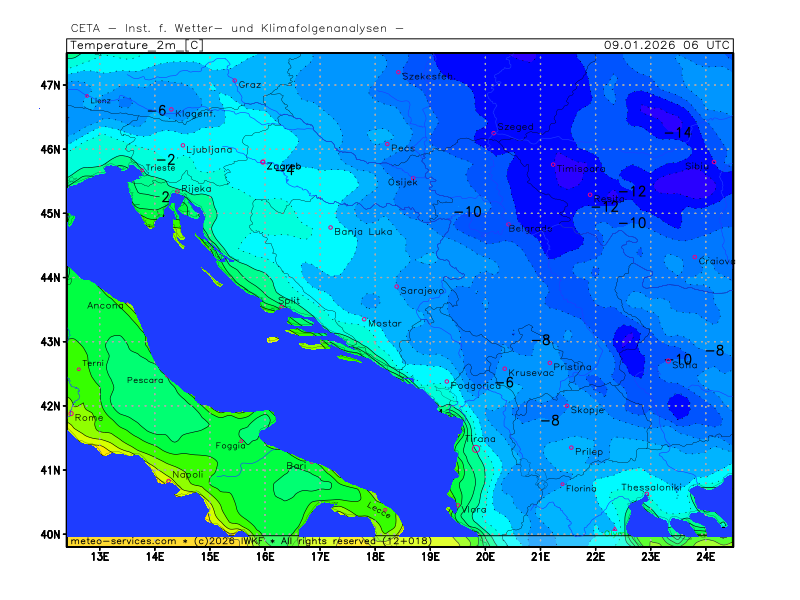Click the 44N latitude axis label
Image resolution: width=800 pixels, height=600 pixels.
tap(51, 277)
